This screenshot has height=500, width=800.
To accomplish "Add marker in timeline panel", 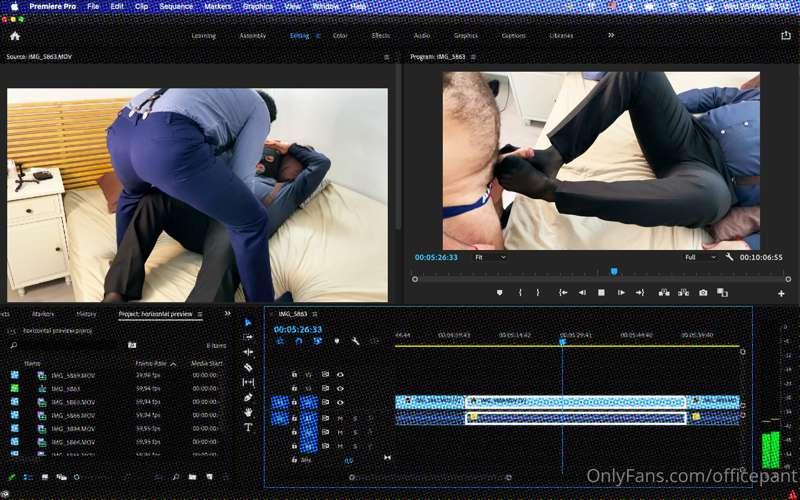I will (x=336, y=341).
